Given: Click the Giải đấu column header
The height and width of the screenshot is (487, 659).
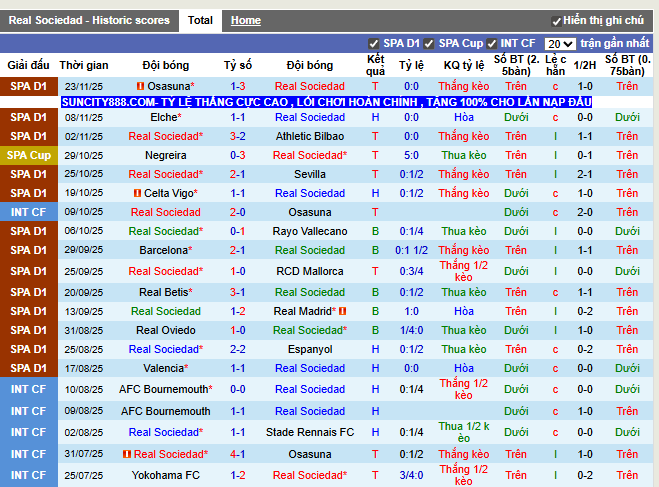Looking at the screenshot, I should (x=29, y=65).
